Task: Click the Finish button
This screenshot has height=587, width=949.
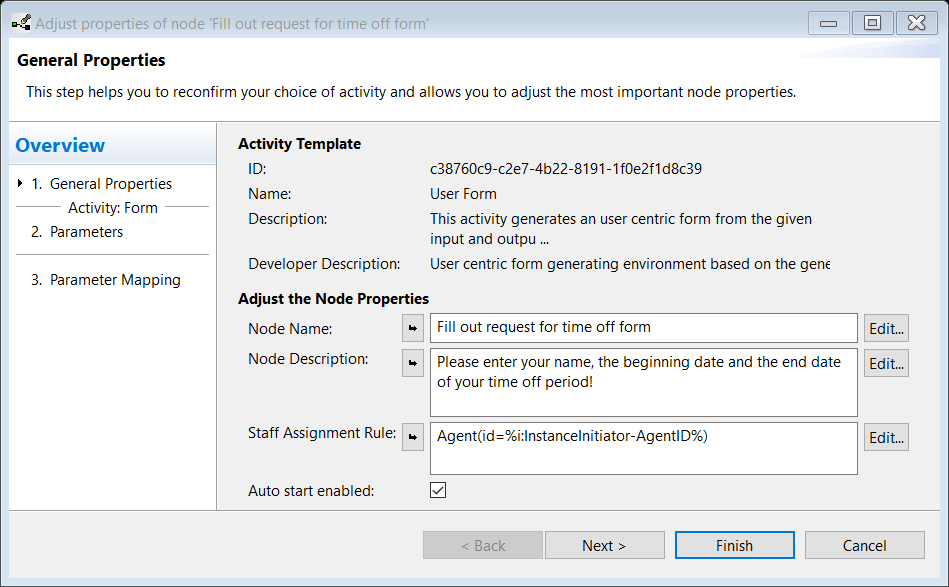Action: click(x=734, y=545)
